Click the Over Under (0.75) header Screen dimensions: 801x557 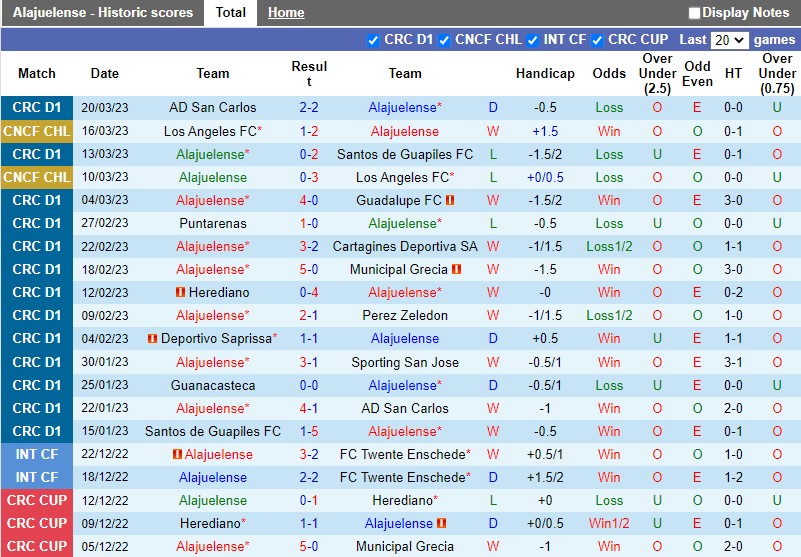pos(777,74)
